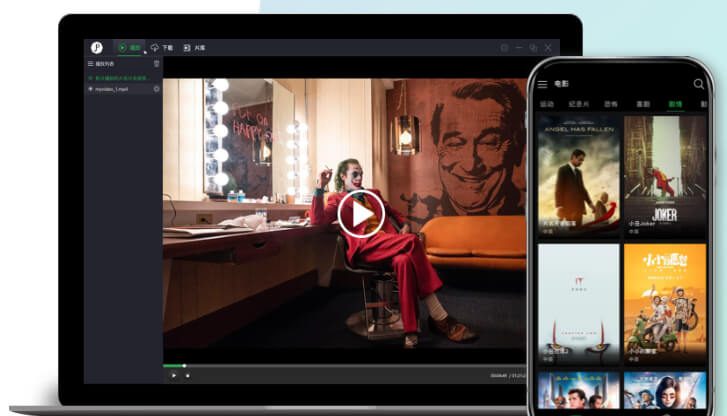
Task: Open the settings icon in title bar
Action: coord(504,47)
